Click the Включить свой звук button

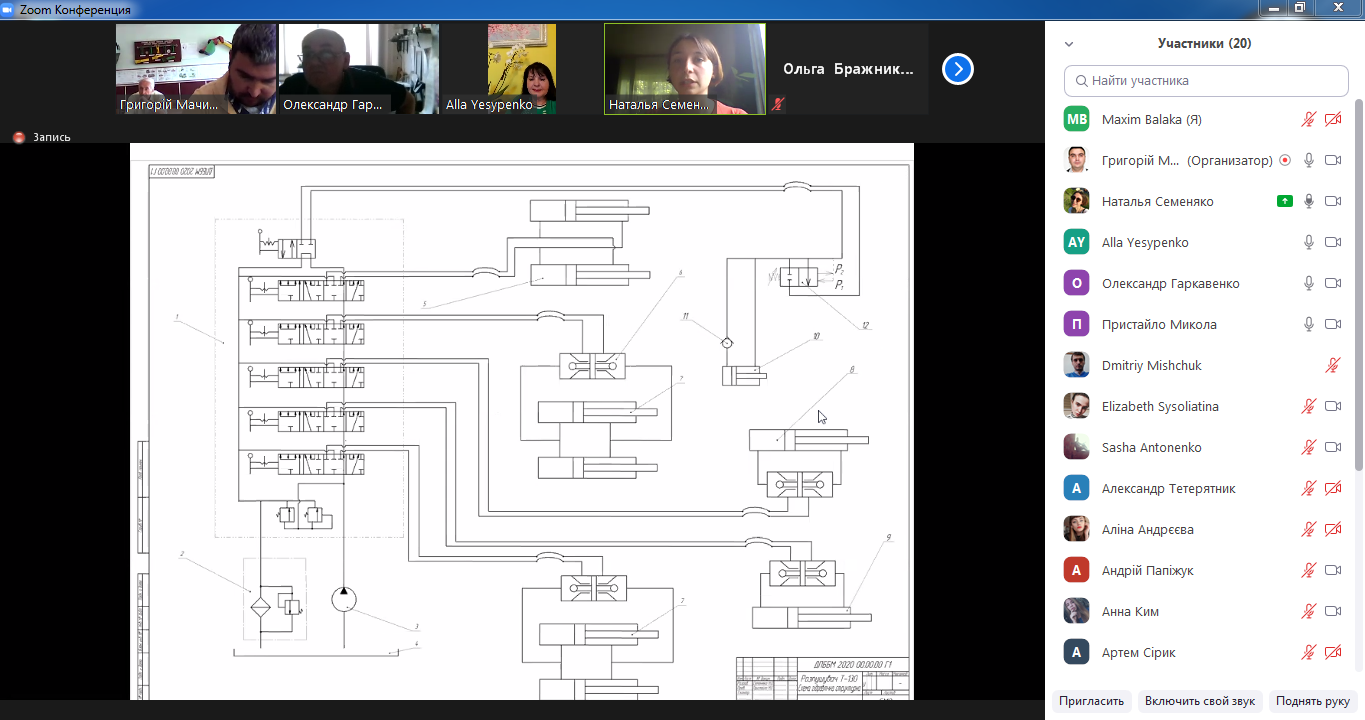tap(1201, 701)
